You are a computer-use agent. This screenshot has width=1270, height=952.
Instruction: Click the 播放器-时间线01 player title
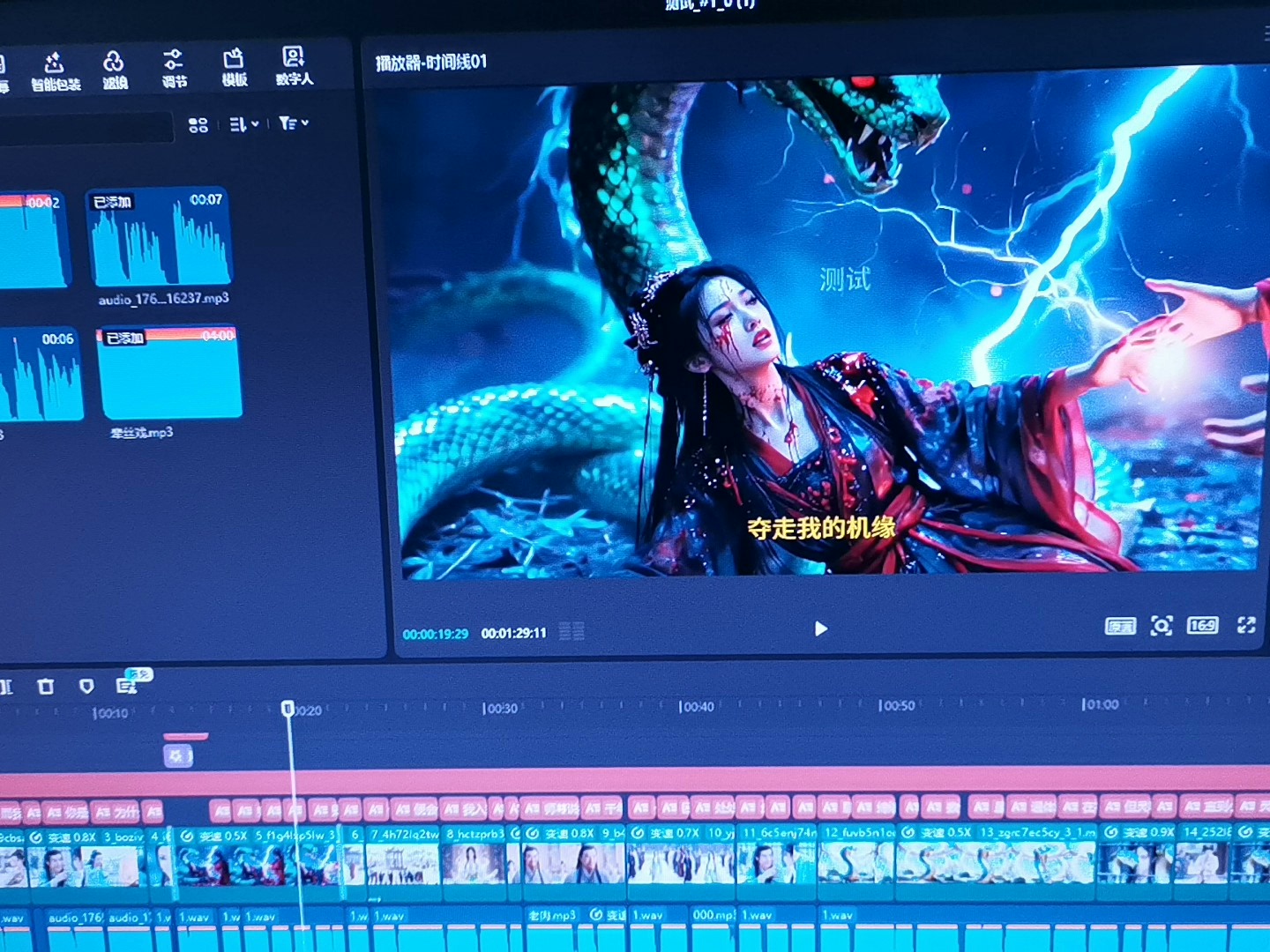(x=430, y=63)
